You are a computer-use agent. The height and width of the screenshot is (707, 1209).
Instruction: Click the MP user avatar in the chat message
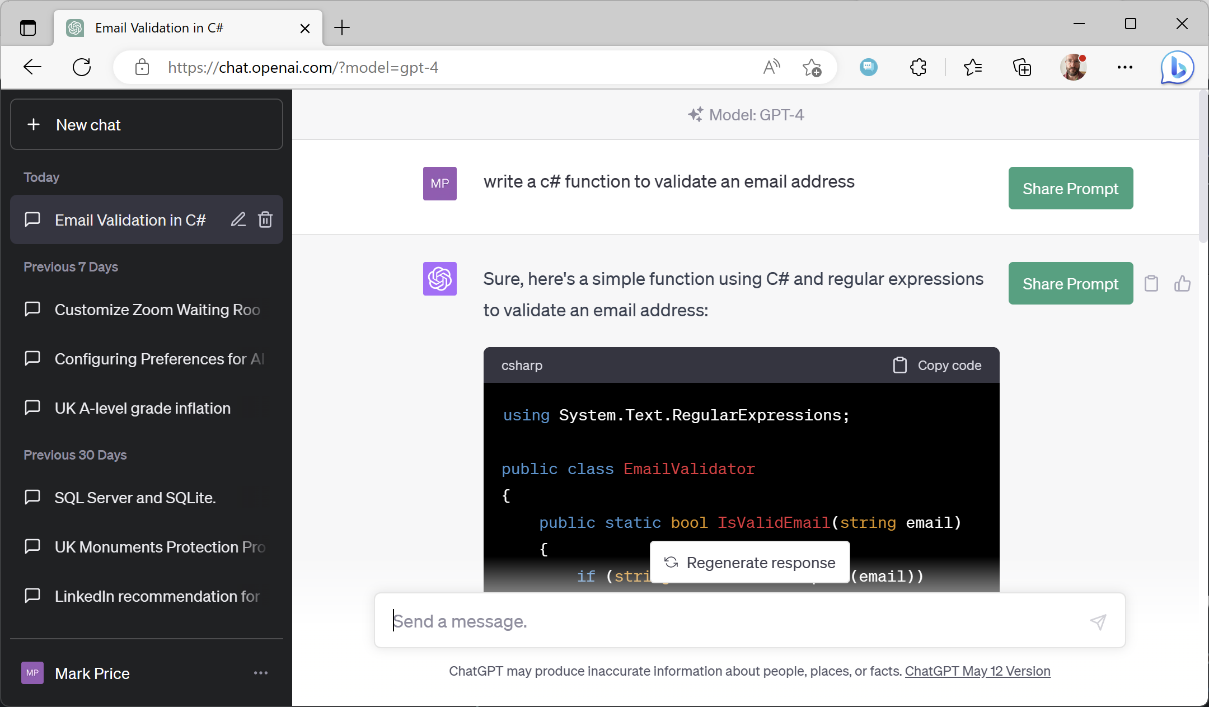click(x=440, y=184)
